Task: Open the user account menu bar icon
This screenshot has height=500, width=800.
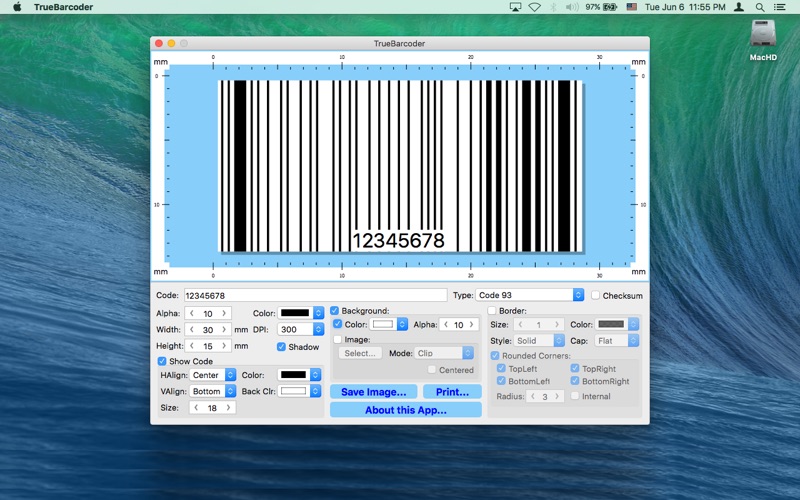Action: [x=738, y=7]
